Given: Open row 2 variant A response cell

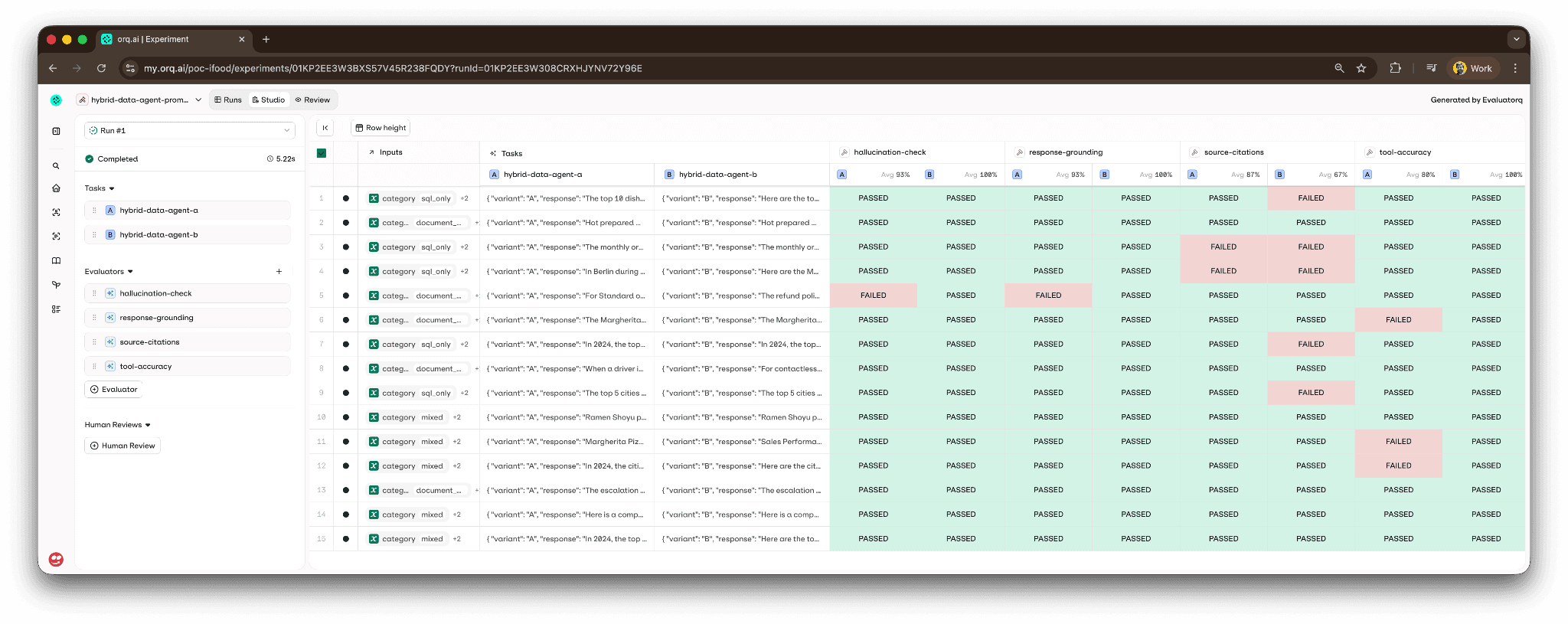Looking at the screenshot, I should click(567, 223).
